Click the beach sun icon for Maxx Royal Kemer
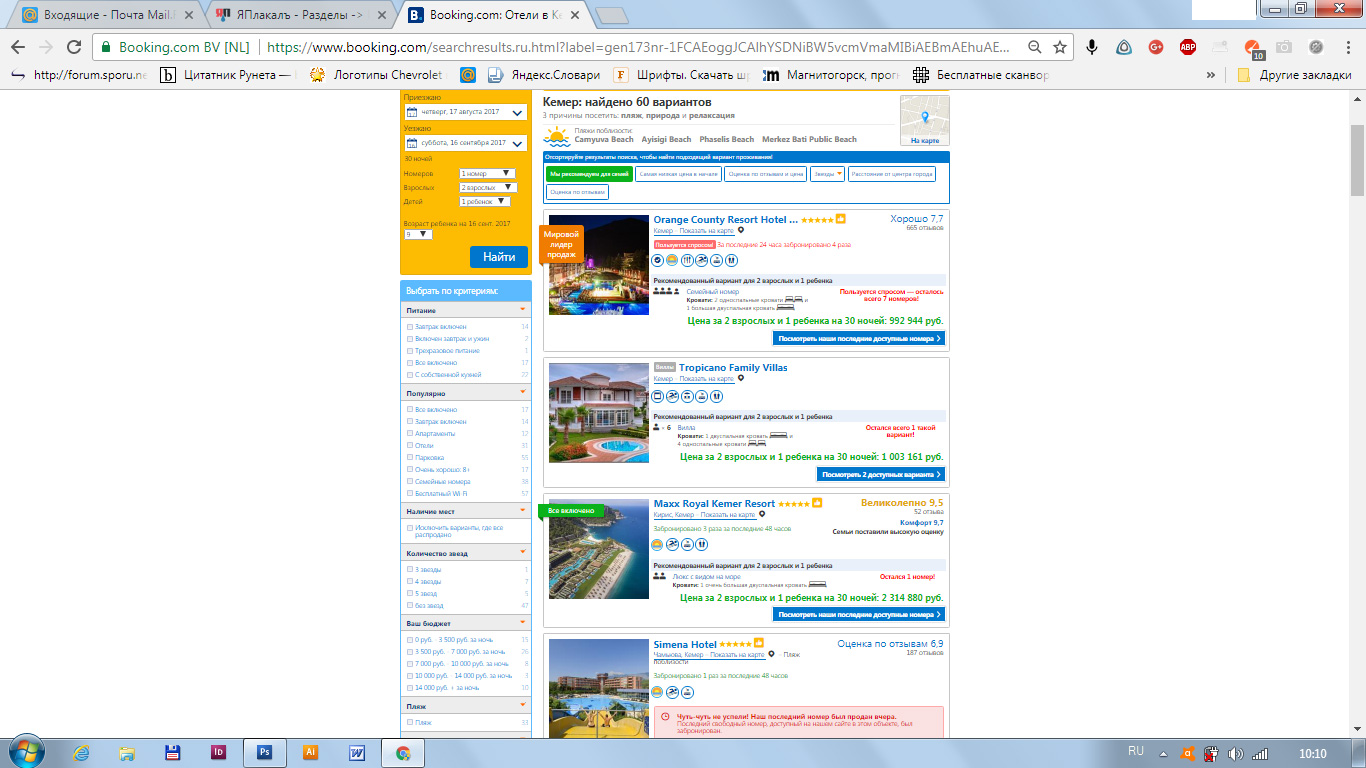Screen dimensions: 1366x768 point(658,544)
